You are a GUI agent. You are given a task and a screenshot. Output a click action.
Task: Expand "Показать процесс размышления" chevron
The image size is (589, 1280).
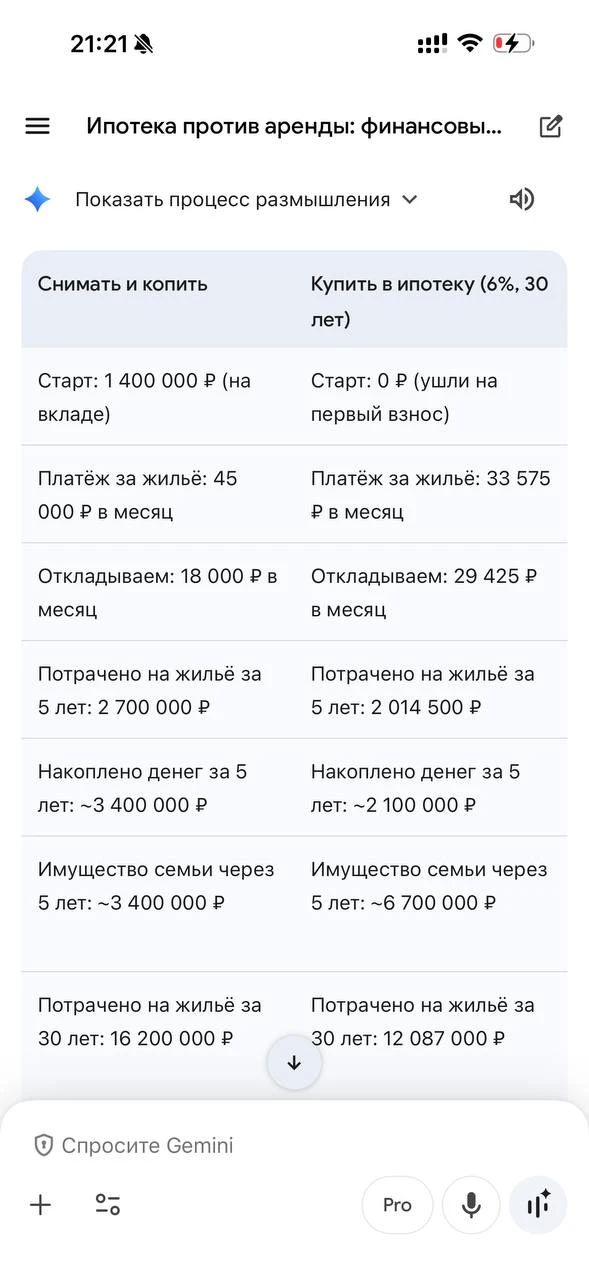click(409, 199)
